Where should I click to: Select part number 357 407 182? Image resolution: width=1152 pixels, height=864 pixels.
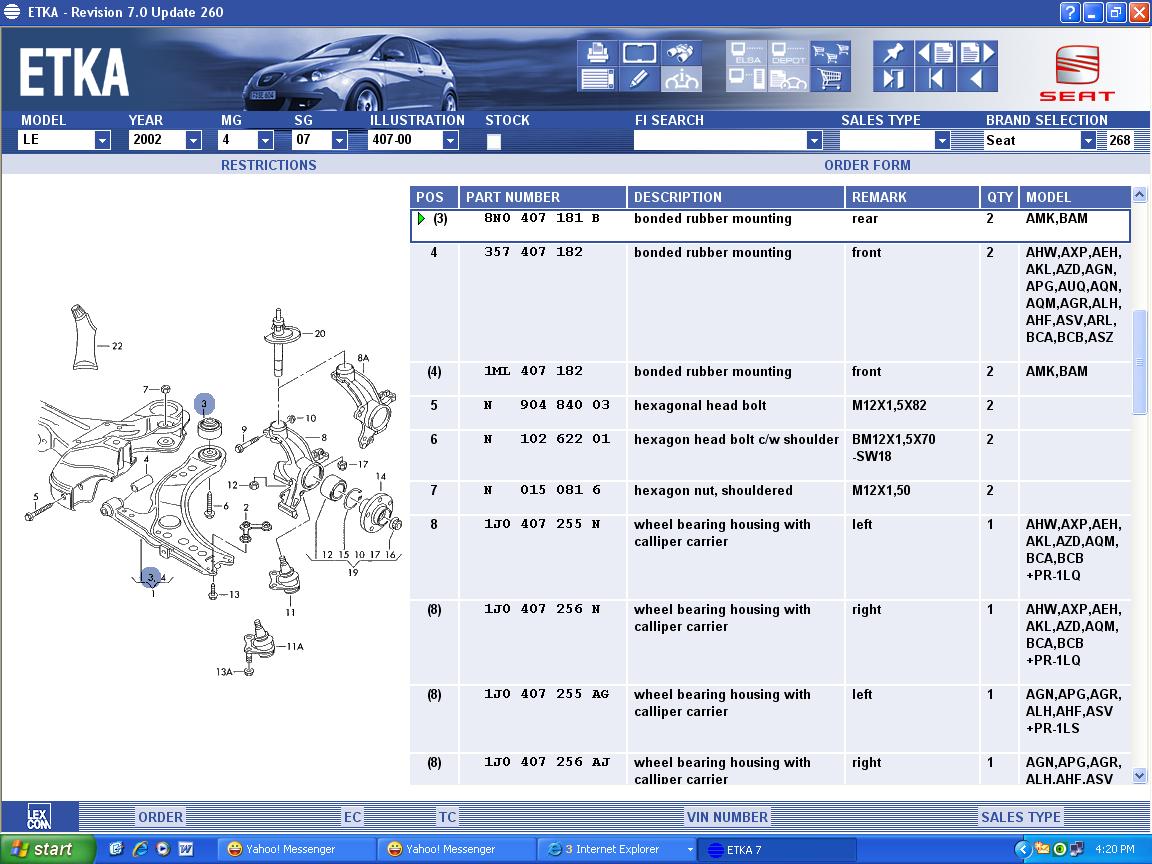click(x=533, y=252)
